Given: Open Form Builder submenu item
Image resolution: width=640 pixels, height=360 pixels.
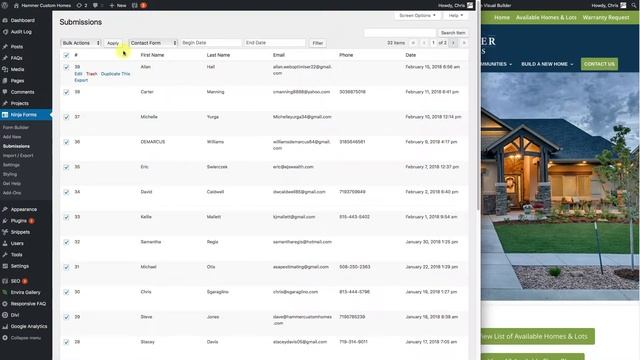Looking at the screenshot, I should click(x=16, y=127).
